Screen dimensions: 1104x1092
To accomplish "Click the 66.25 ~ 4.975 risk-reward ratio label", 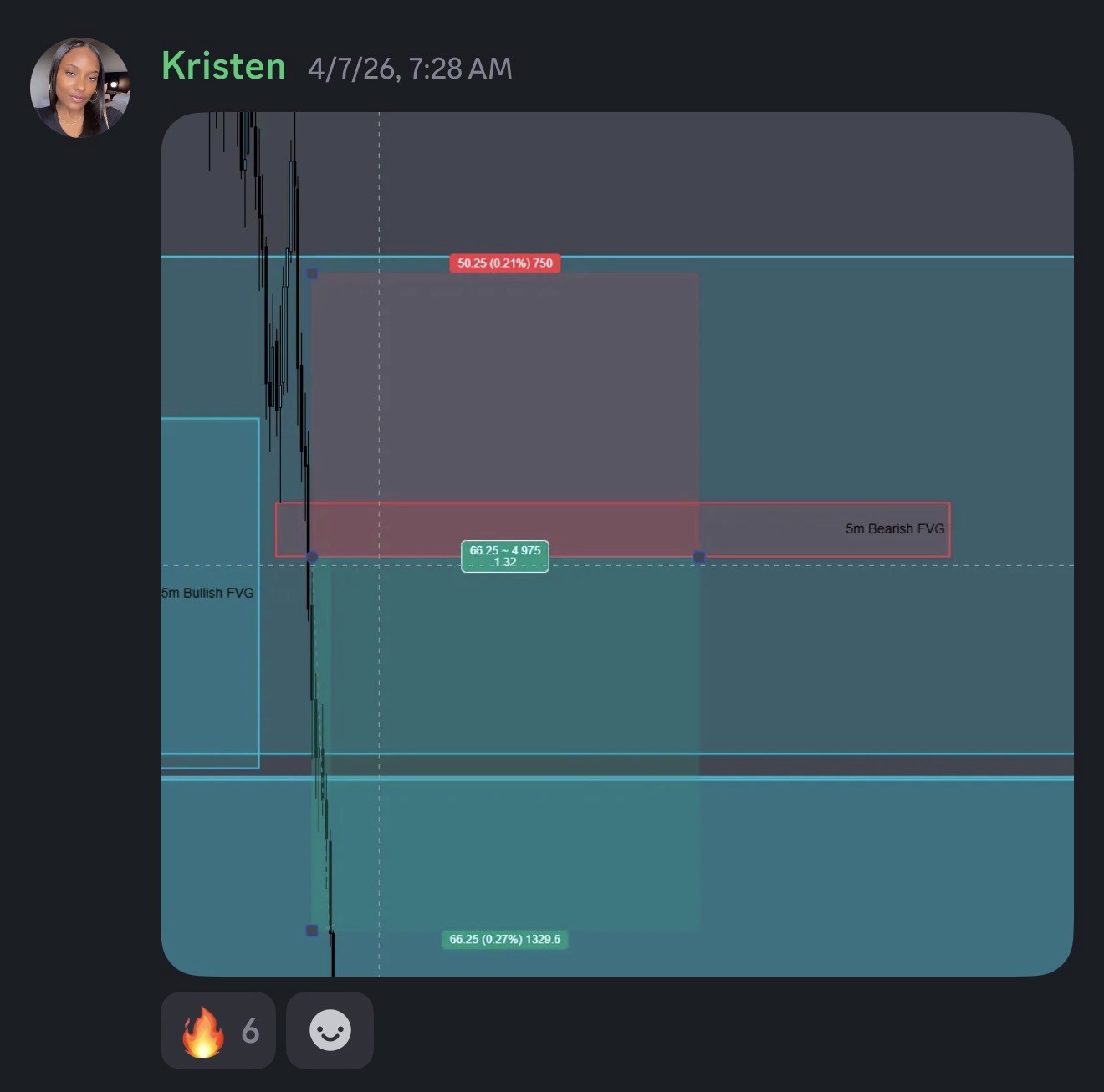I will point(505,556).
